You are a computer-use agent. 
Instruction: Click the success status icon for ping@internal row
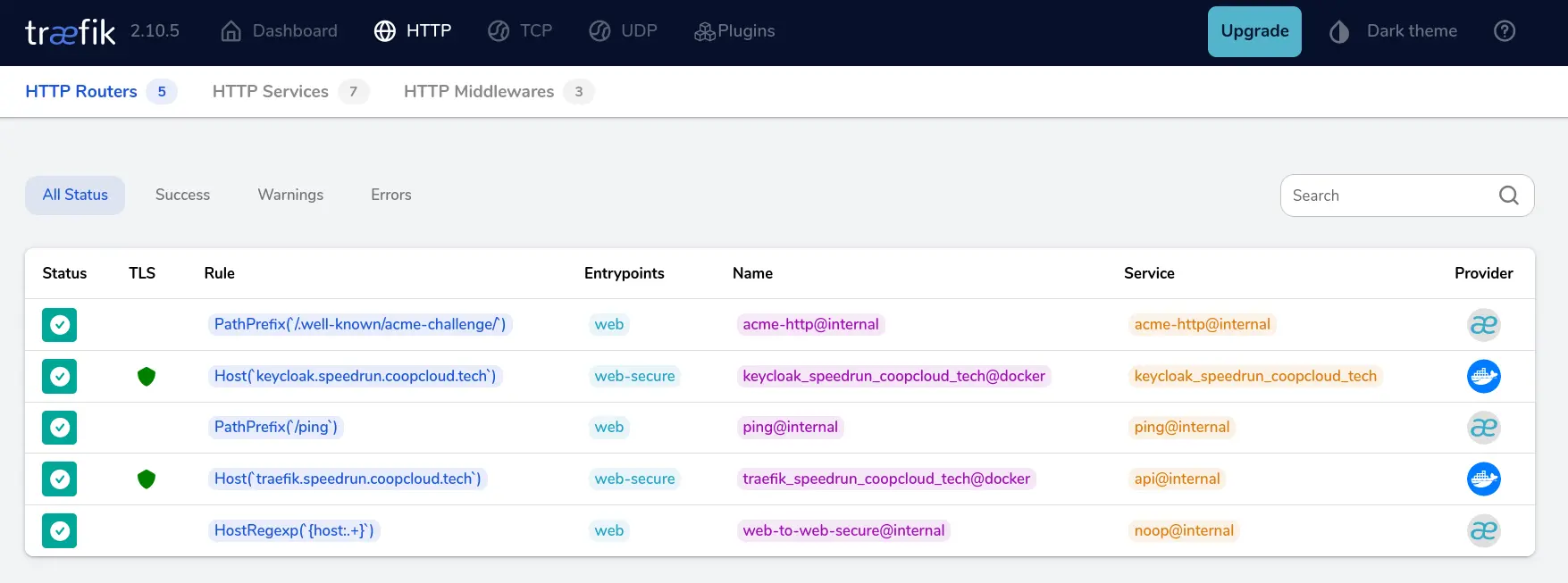pos(60,428)
